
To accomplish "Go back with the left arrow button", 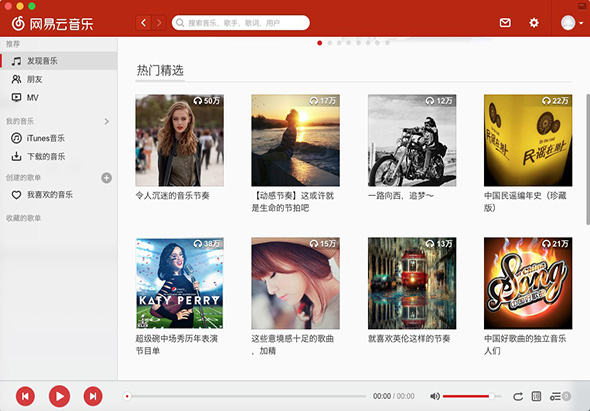I will click(143, 23).
